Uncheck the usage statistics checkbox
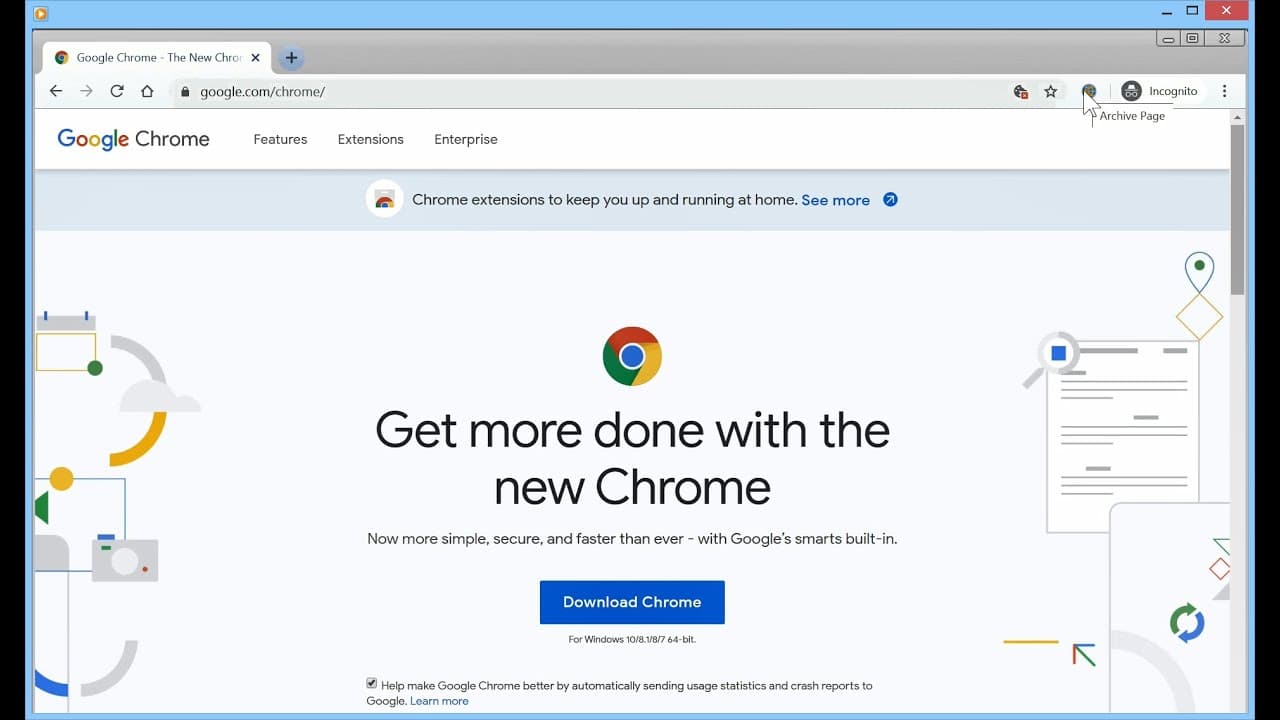The height and width of the screenshot is (720, 1280). tap(372, 683)
